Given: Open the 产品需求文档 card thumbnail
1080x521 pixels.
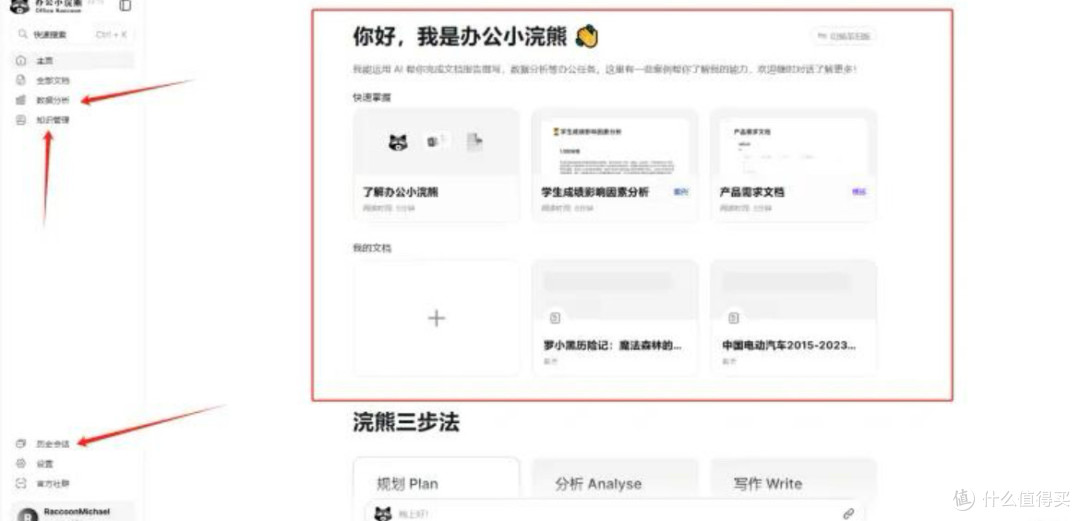Looking at the screenshot, I should (x=793, y=142).
